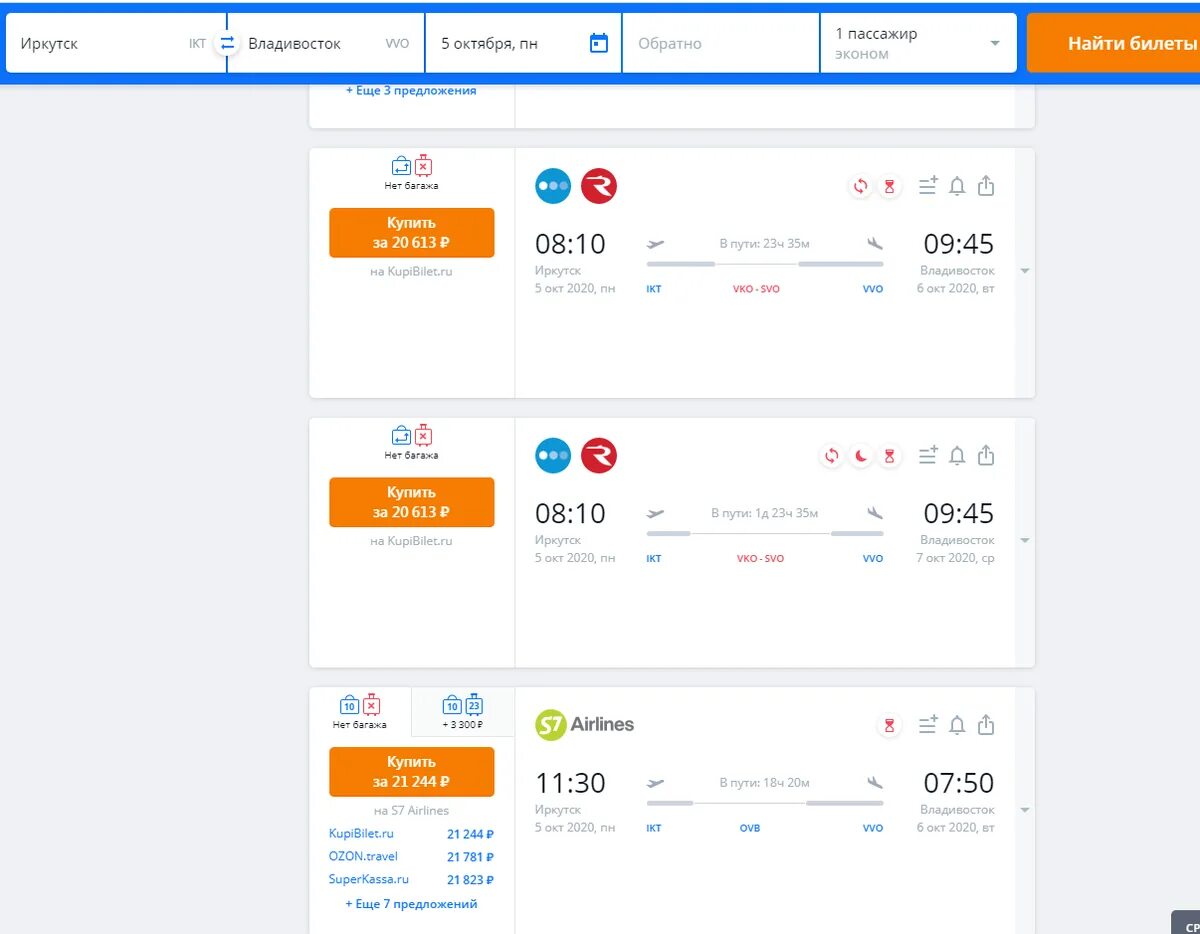Image resolution: width=1200 pixels, height=934 pixels.
Task: Set price alert bell on 1д 23ч 35м flight
Action: 957,456
